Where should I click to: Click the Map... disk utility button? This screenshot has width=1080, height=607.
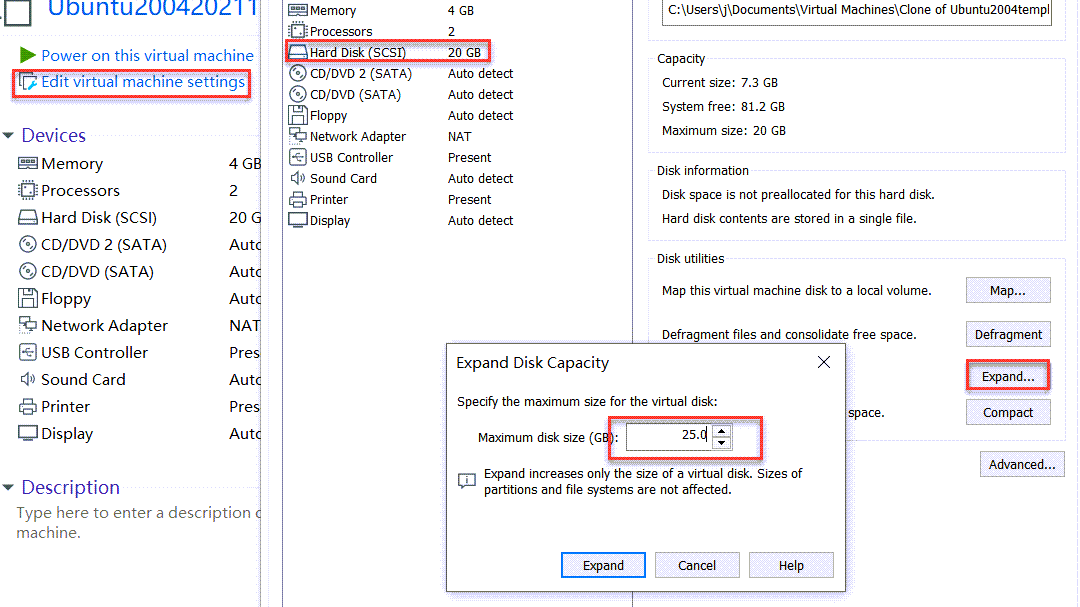click(1008, 290)
